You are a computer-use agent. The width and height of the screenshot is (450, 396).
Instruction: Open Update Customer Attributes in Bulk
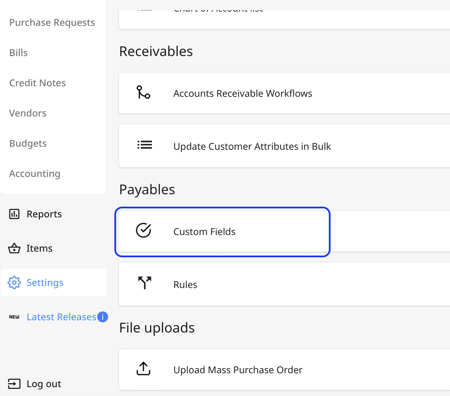[284, 146]
